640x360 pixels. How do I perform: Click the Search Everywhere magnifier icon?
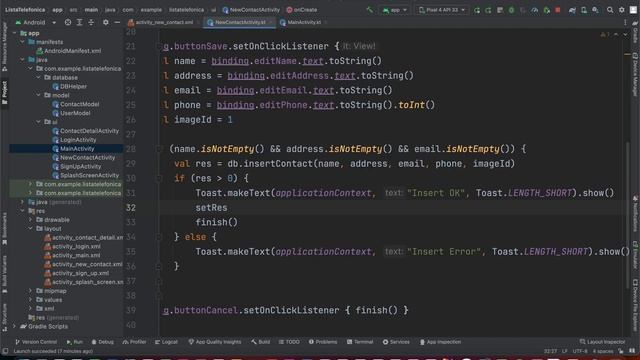(610, 10)
